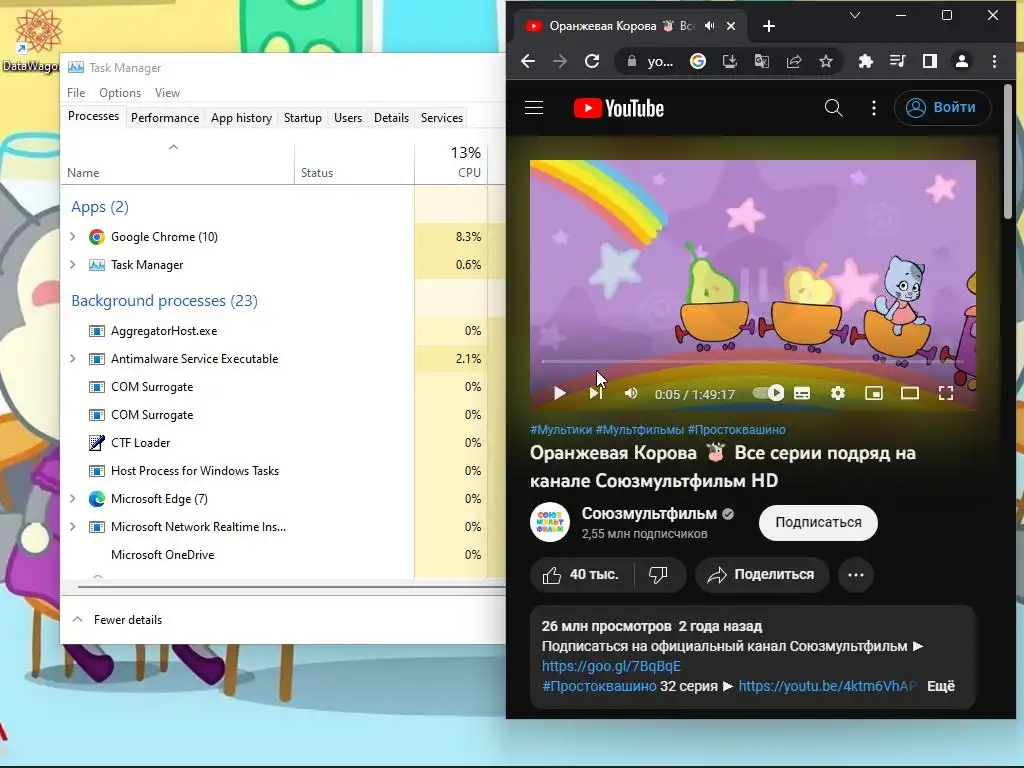Screen dimensions: 1024x768
Task: Click the #Мультики hashtag
Action: coord(561,430)
